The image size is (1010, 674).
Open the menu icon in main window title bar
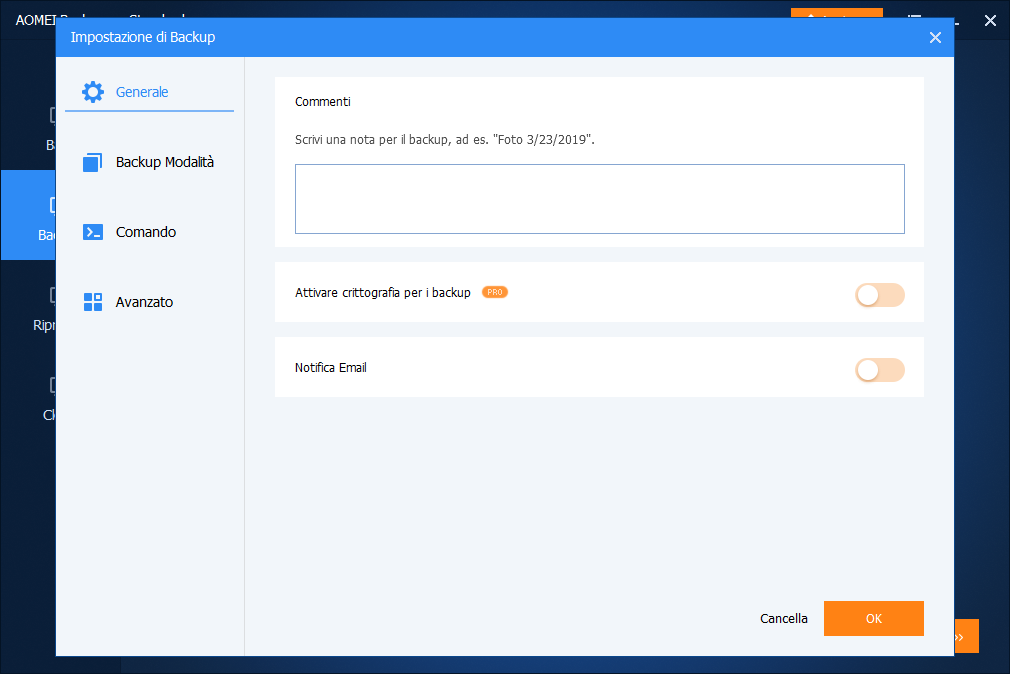[x=914, y=16]
